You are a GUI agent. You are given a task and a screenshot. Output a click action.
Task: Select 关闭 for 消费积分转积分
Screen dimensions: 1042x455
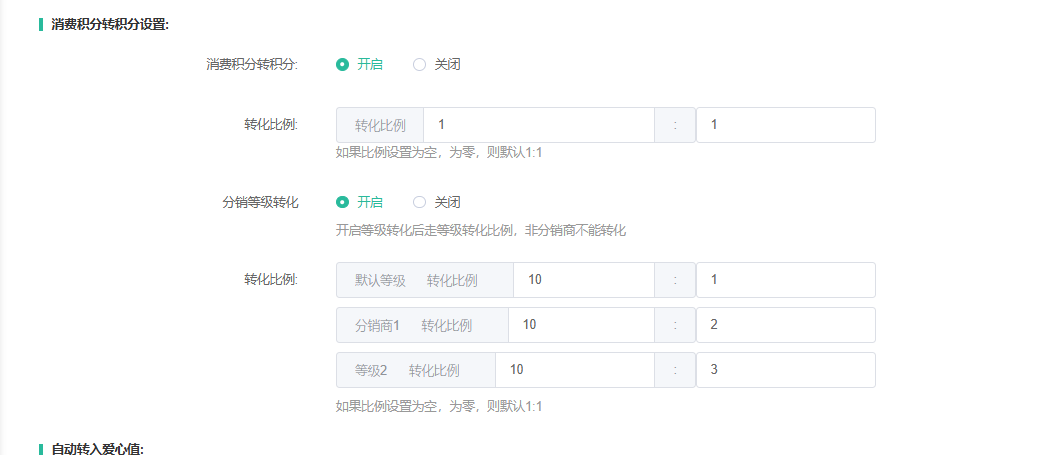420,64
